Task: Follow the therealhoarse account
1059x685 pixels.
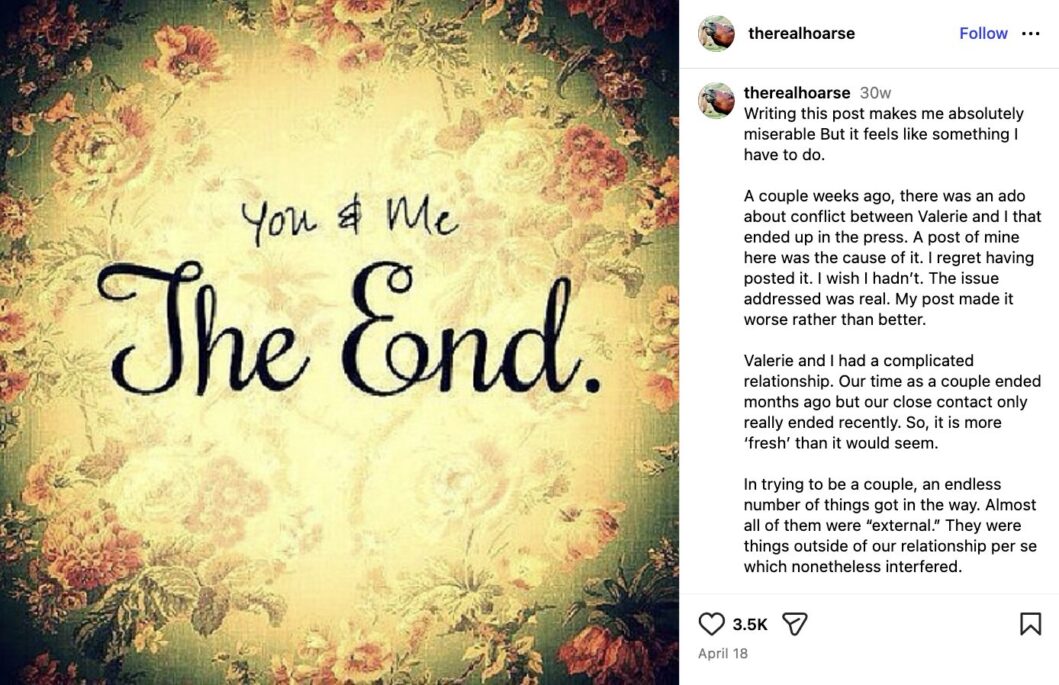Action: (x=983, y=34)
